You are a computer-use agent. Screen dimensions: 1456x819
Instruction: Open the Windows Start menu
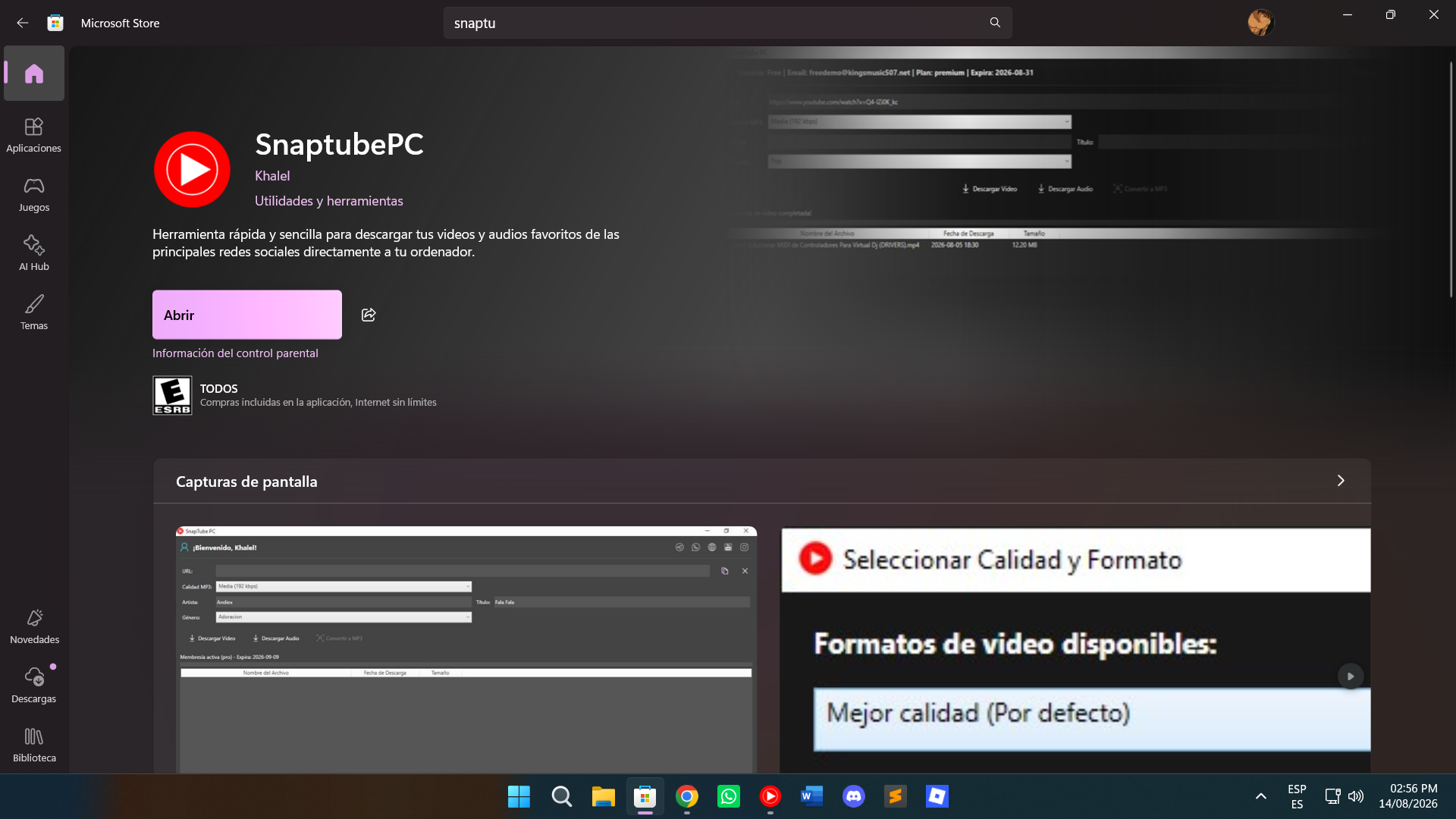coord(519,796)
